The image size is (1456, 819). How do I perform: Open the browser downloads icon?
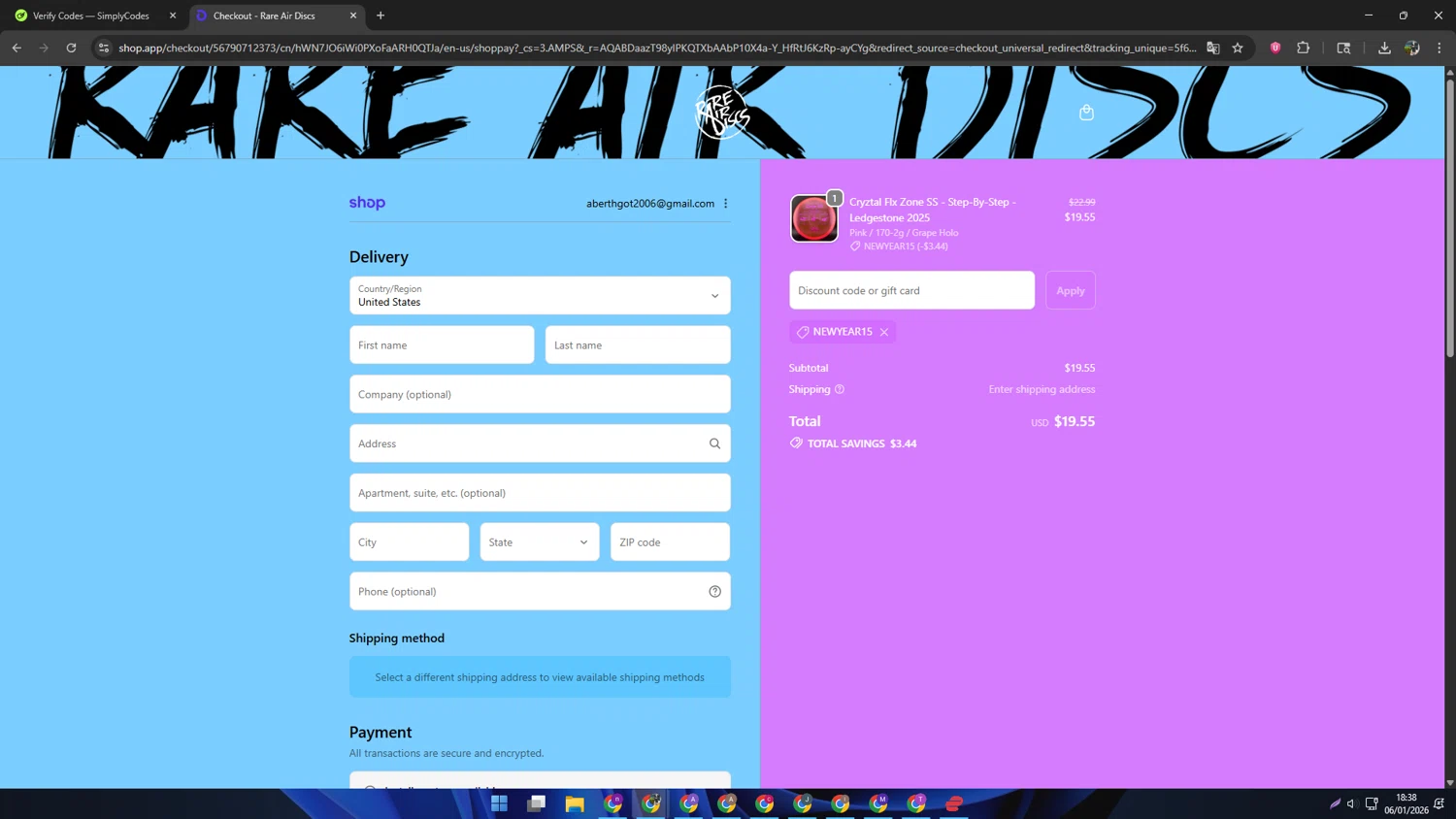[1384, 48]
